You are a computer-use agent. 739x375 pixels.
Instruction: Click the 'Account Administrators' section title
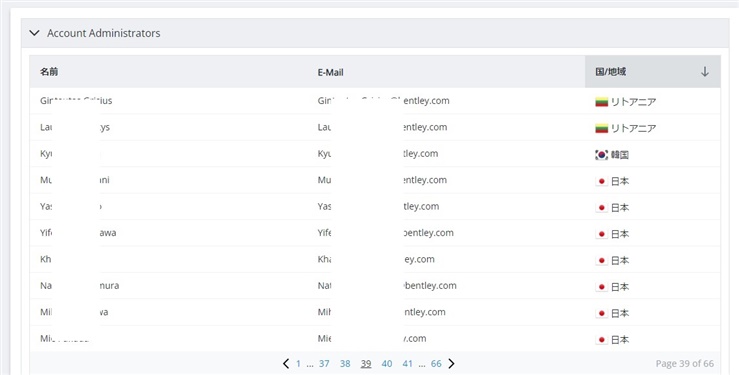[104, 33]
